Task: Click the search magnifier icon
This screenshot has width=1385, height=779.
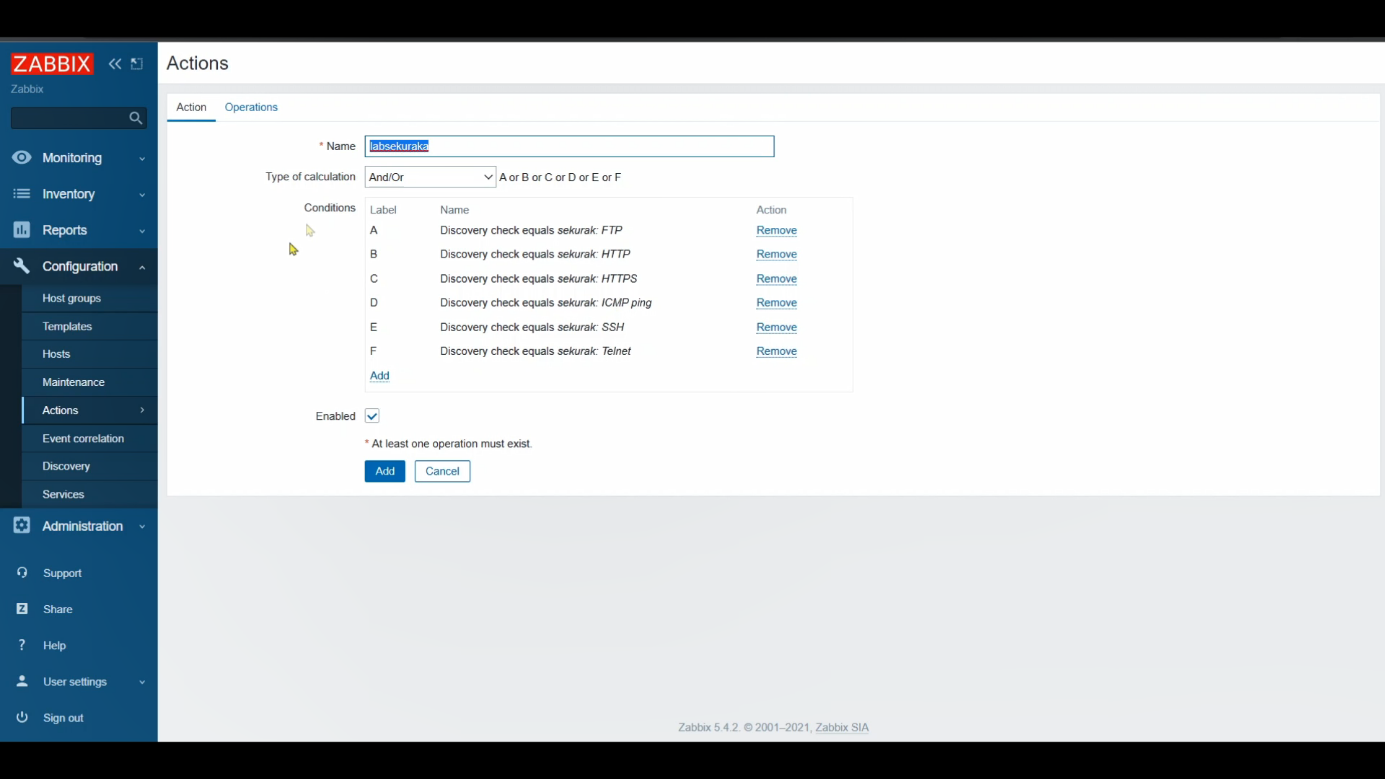Action: (136, 118)
